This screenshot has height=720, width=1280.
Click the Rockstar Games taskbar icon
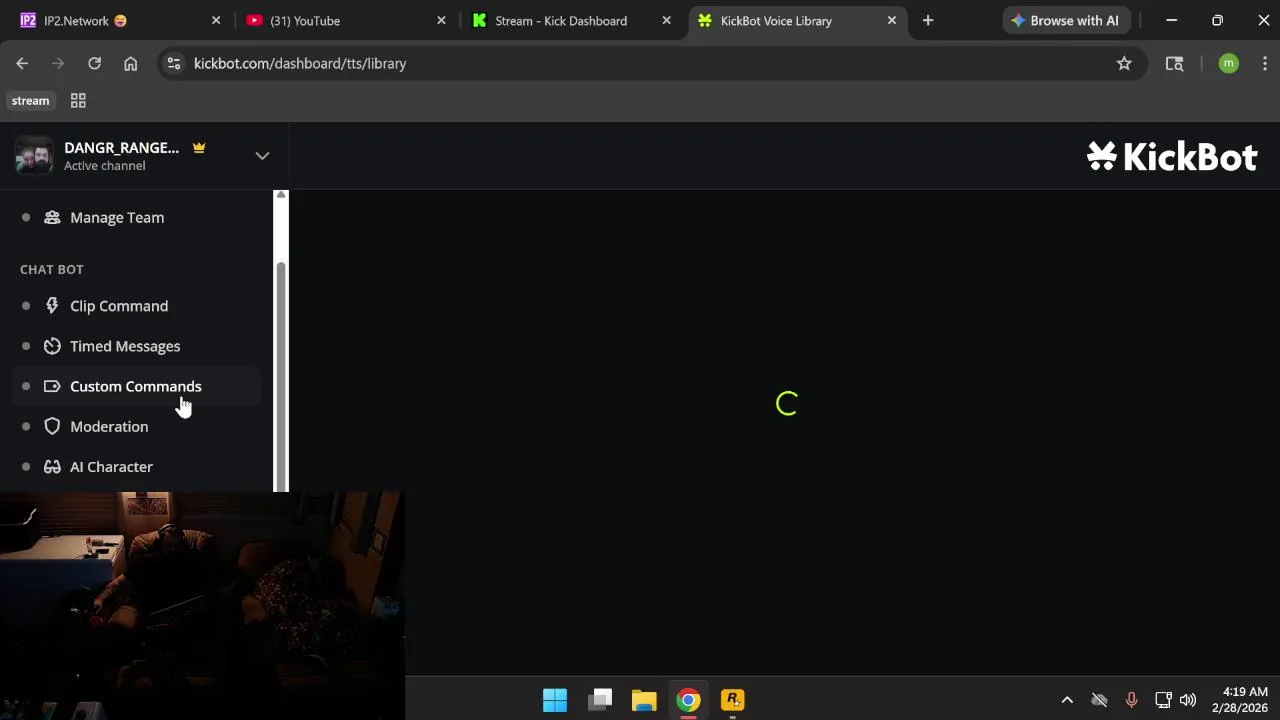click(x=733, y=700)
